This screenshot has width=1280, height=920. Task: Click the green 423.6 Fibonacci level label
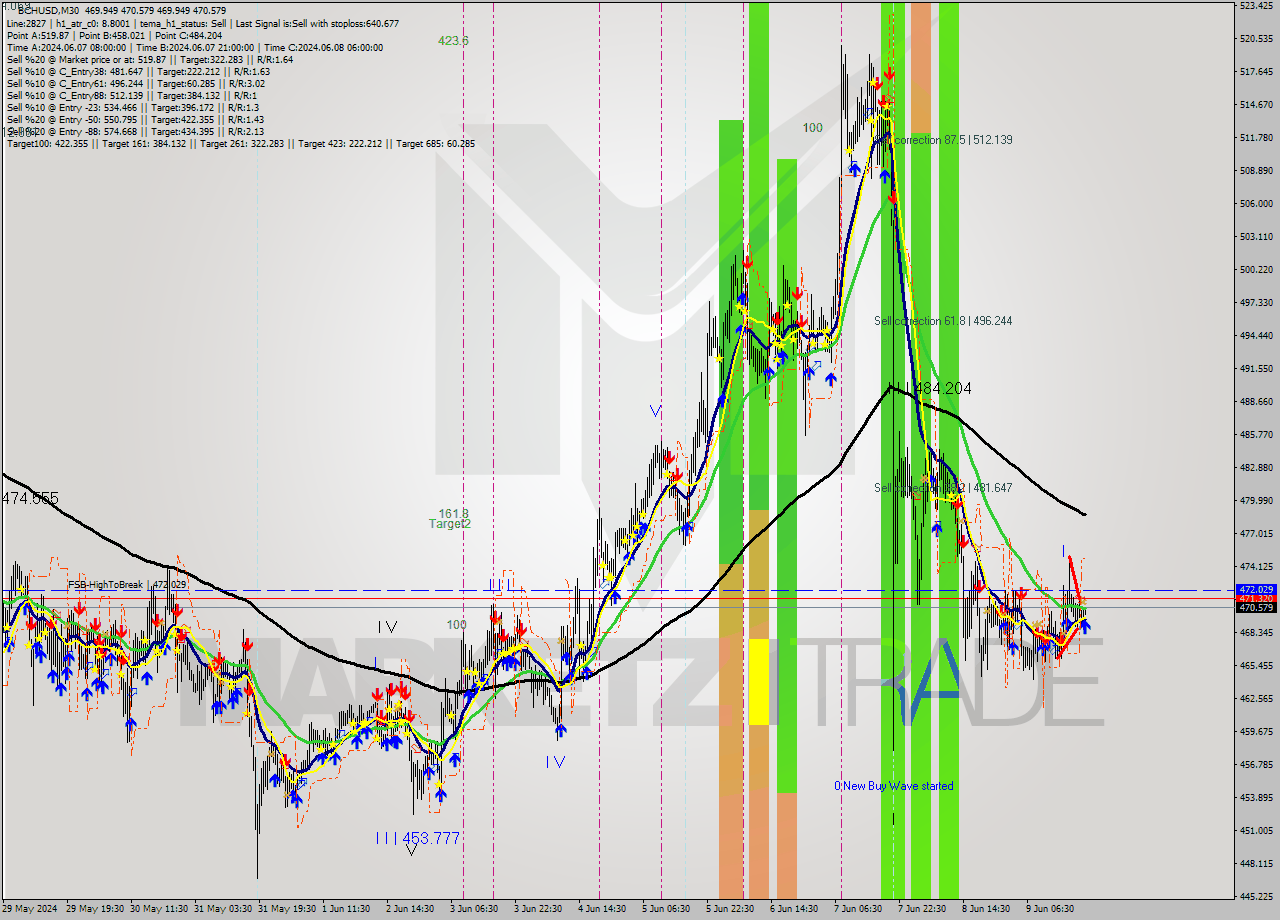coord(453,41)
